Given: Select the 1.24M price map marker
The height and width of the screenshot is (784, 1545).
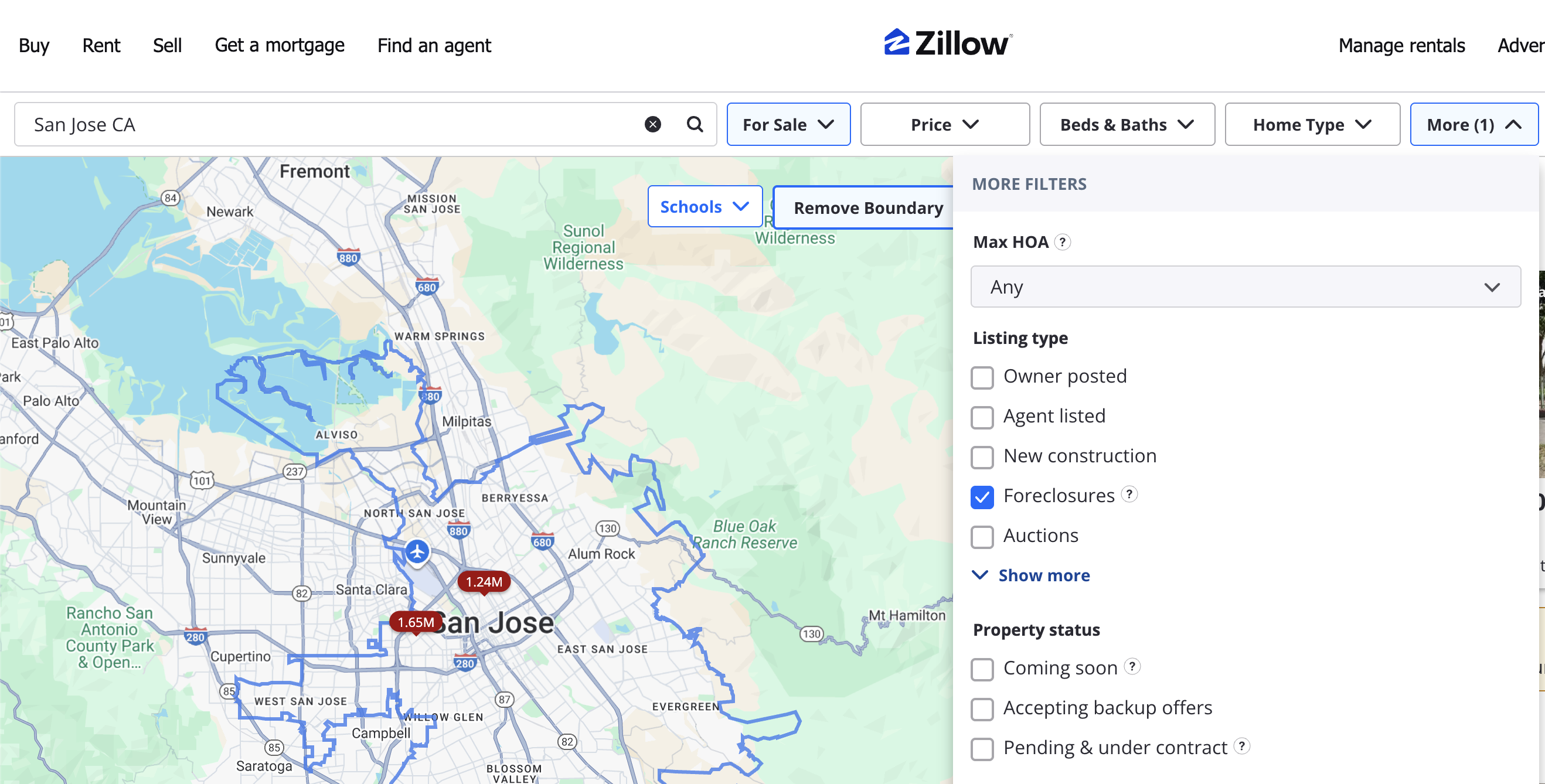Looking at the screenshot, I should coord(484,581).
